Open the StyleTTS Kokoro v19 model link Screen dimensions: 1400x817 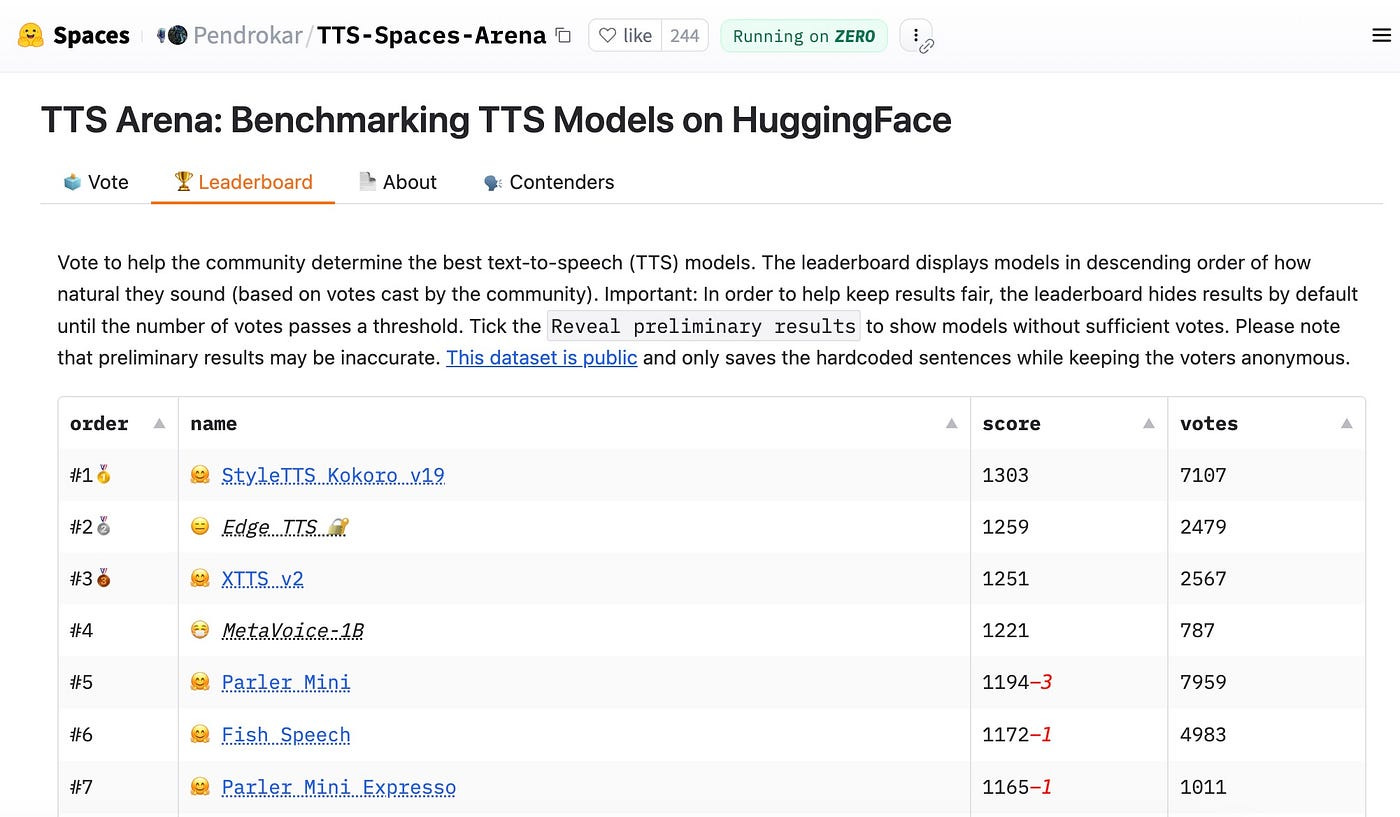[x=333, y=475]
